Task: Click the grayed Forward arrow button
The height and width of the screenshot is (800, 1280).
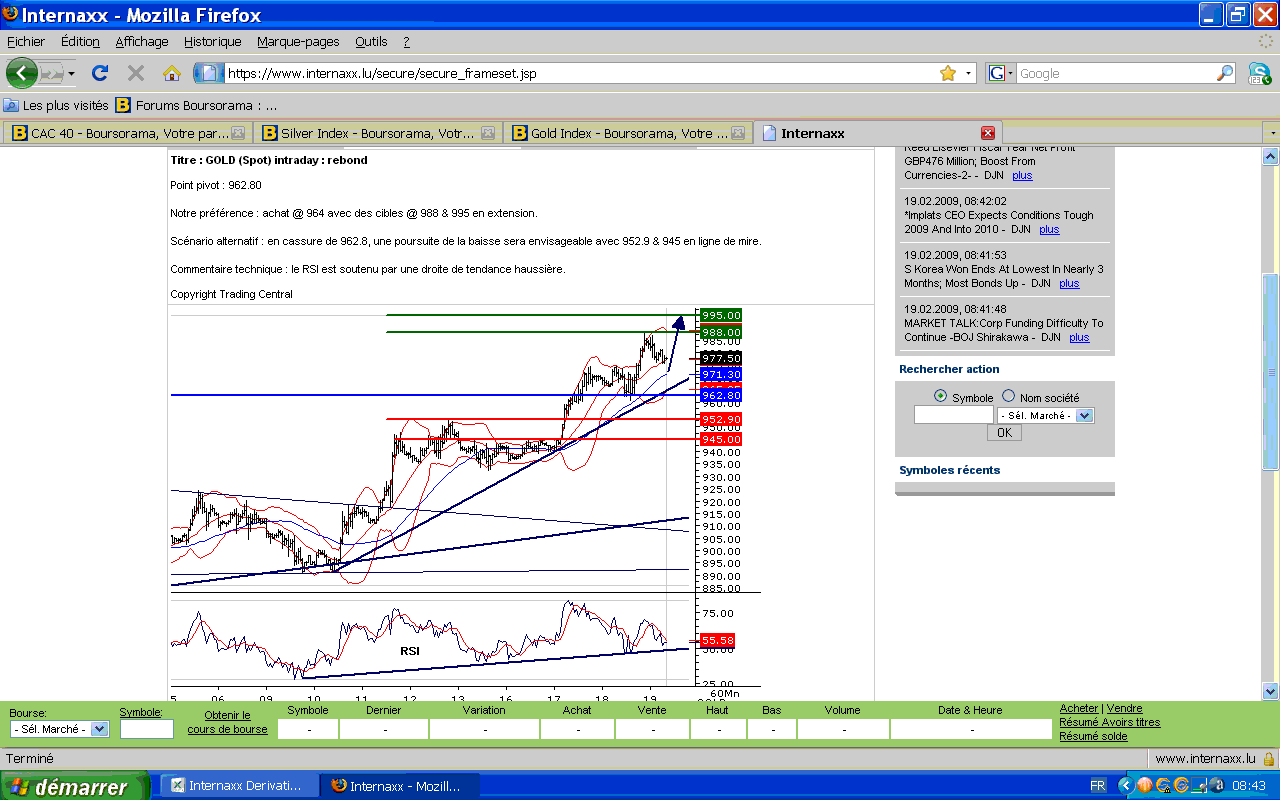Action: [52, 73]
